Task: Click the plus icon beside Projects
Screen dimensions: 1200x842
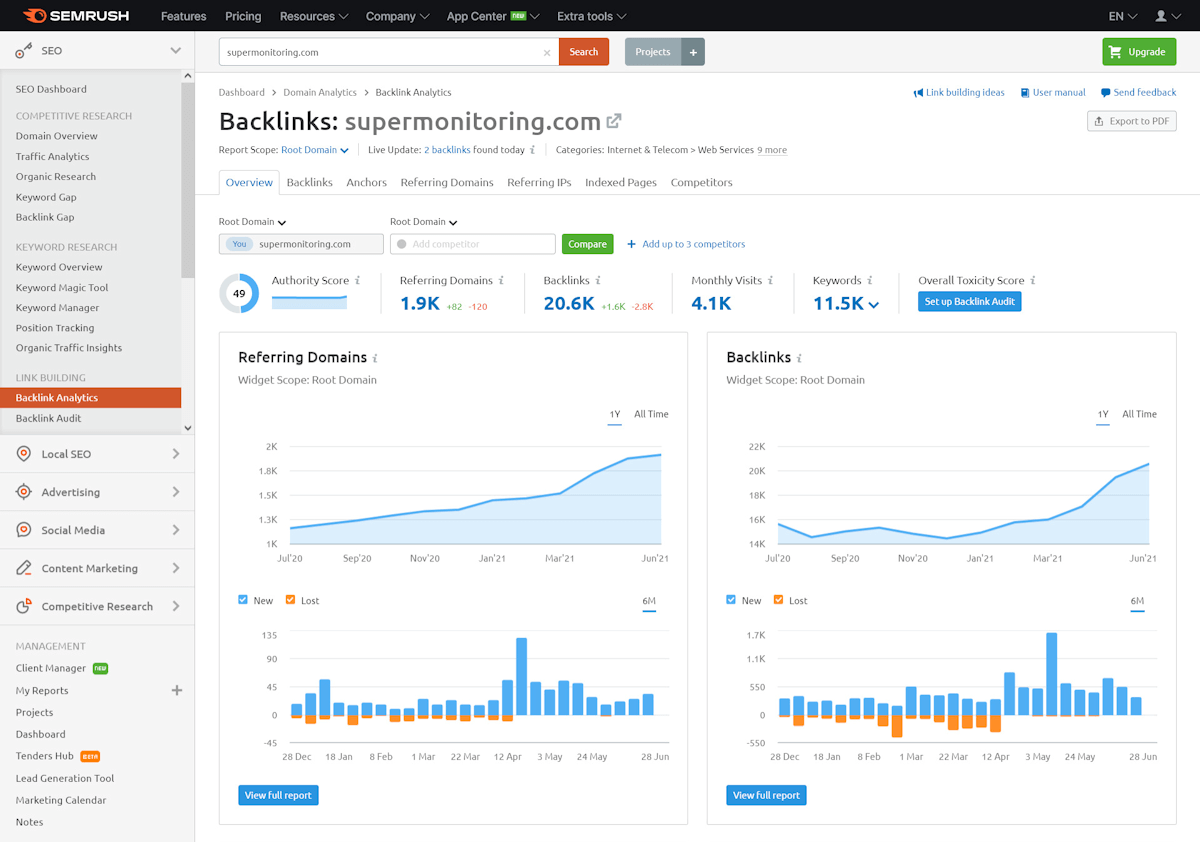Action: click(693, 52)
